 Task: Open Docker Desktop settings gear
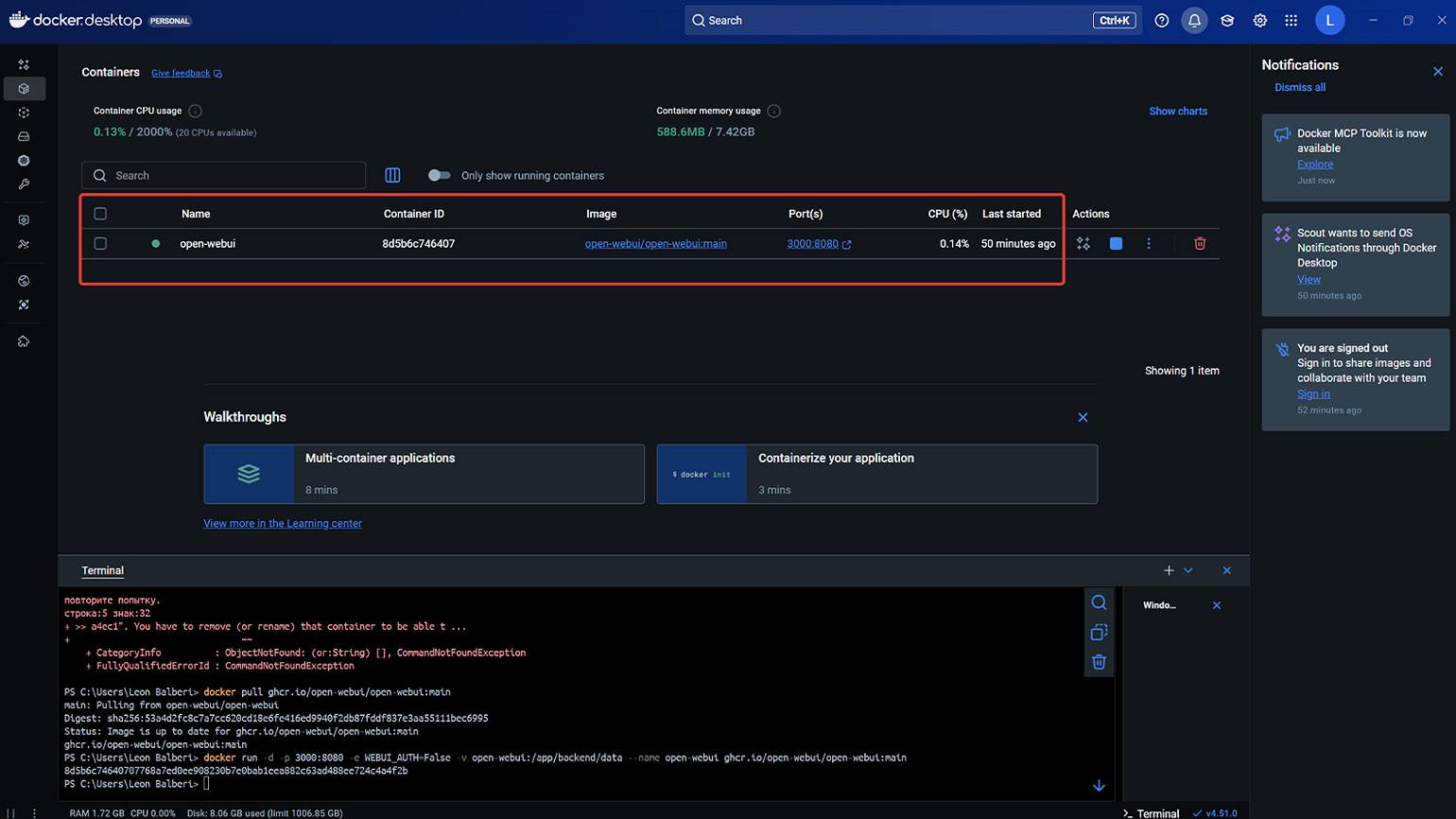tap(1259, 21)
